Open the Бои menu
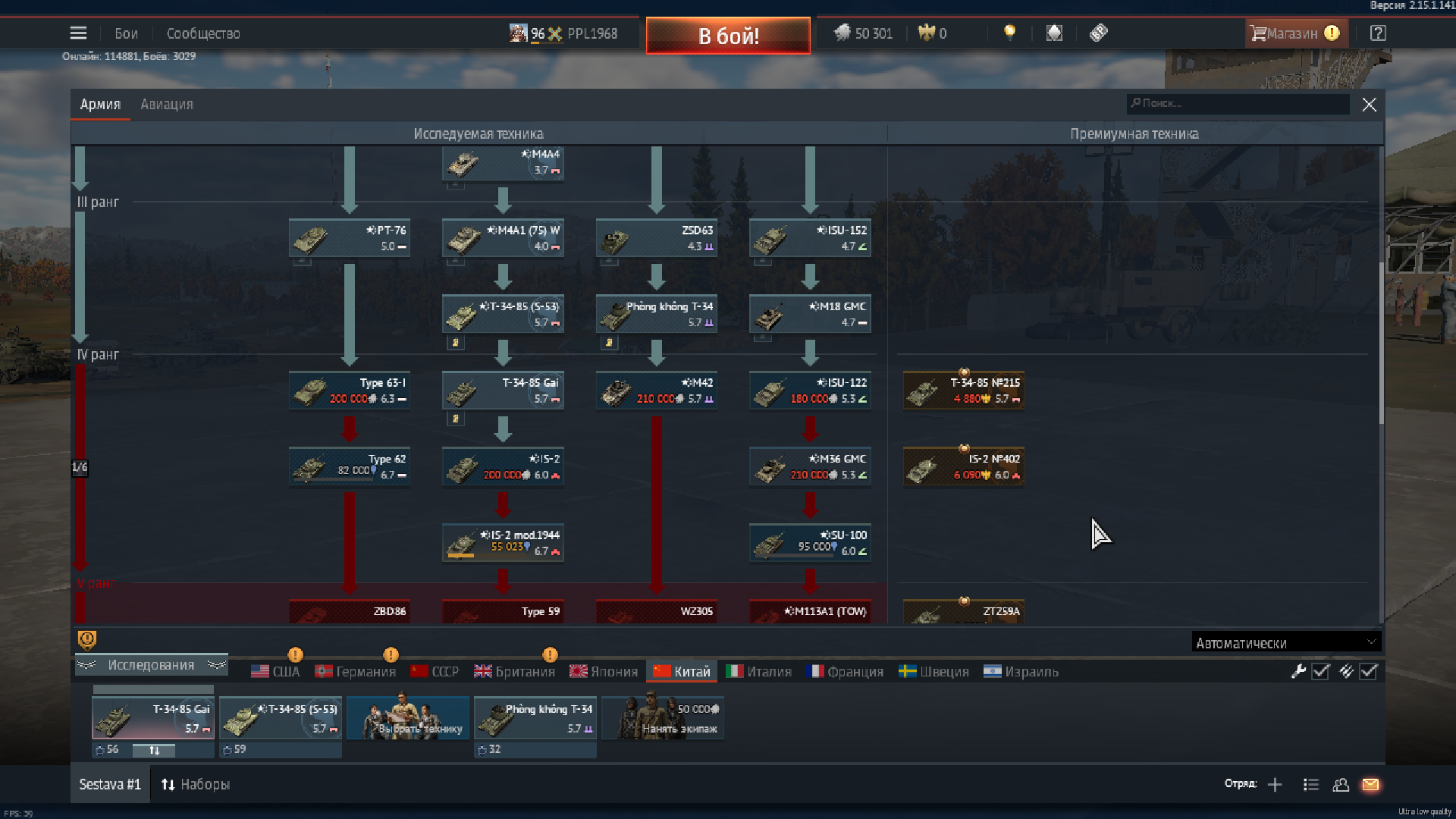 coord(126,33)
